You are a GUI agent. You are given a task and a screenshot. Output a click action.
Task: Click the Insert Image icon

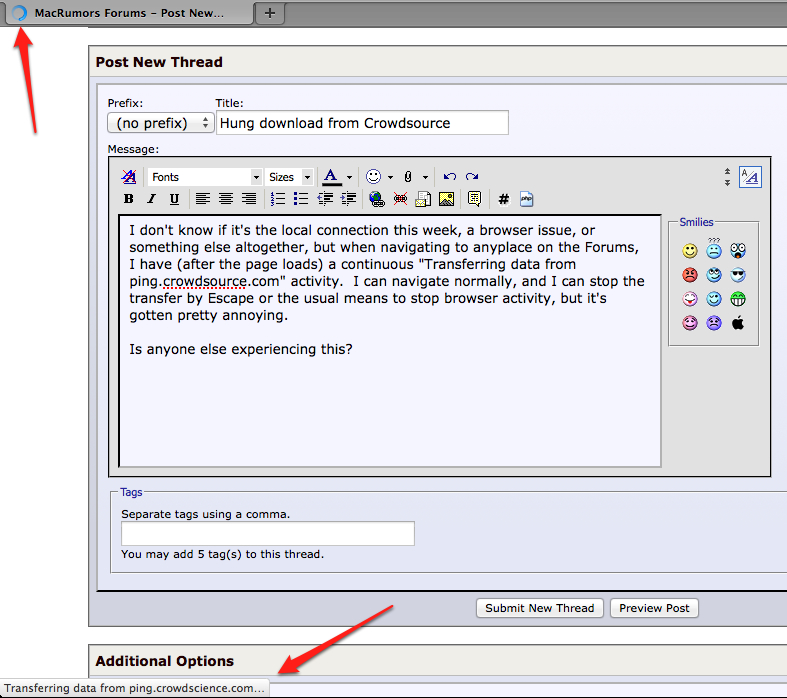pos(446,199)
